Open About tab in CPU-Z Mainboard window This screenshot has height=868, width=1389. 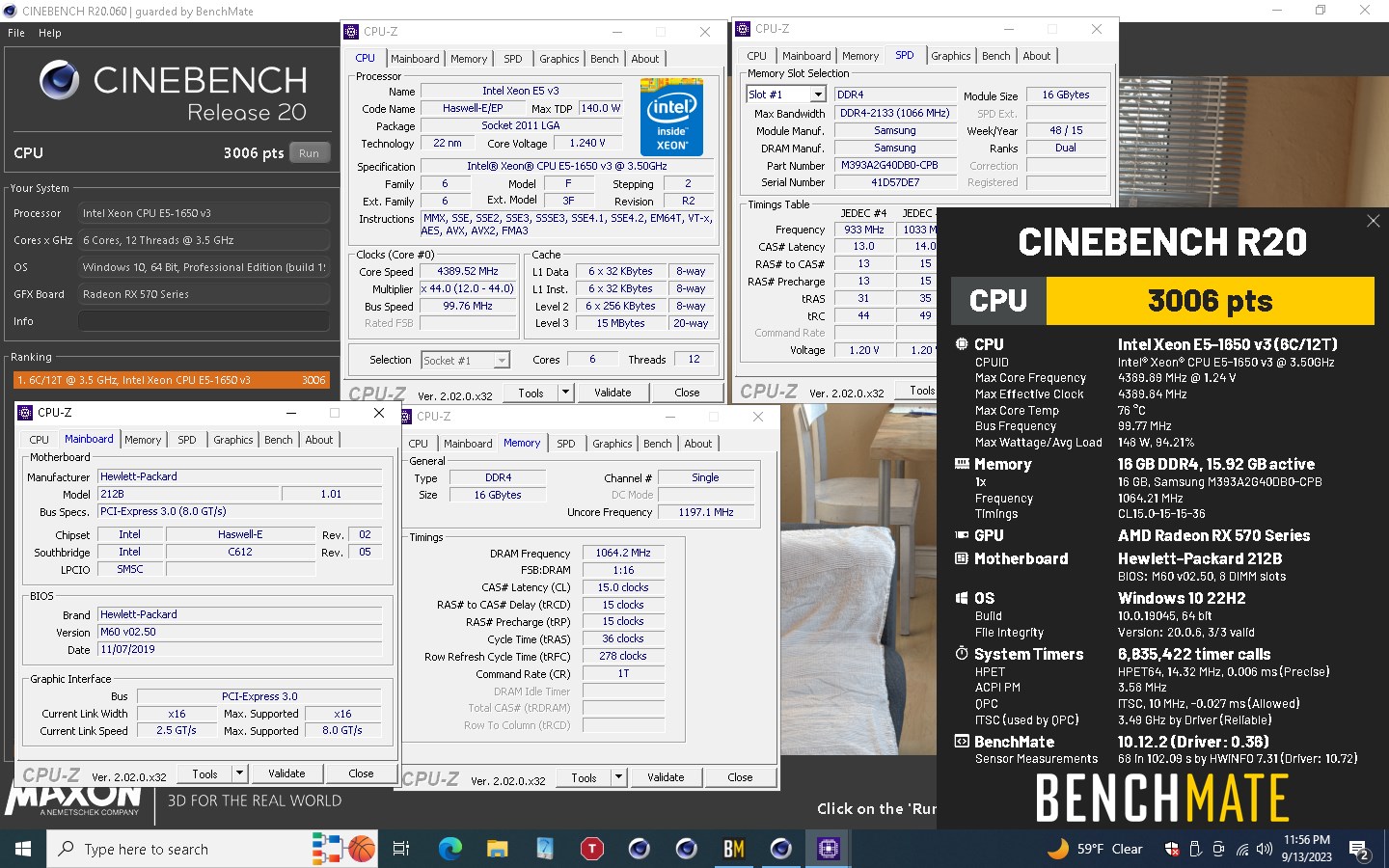click(319, 440)
